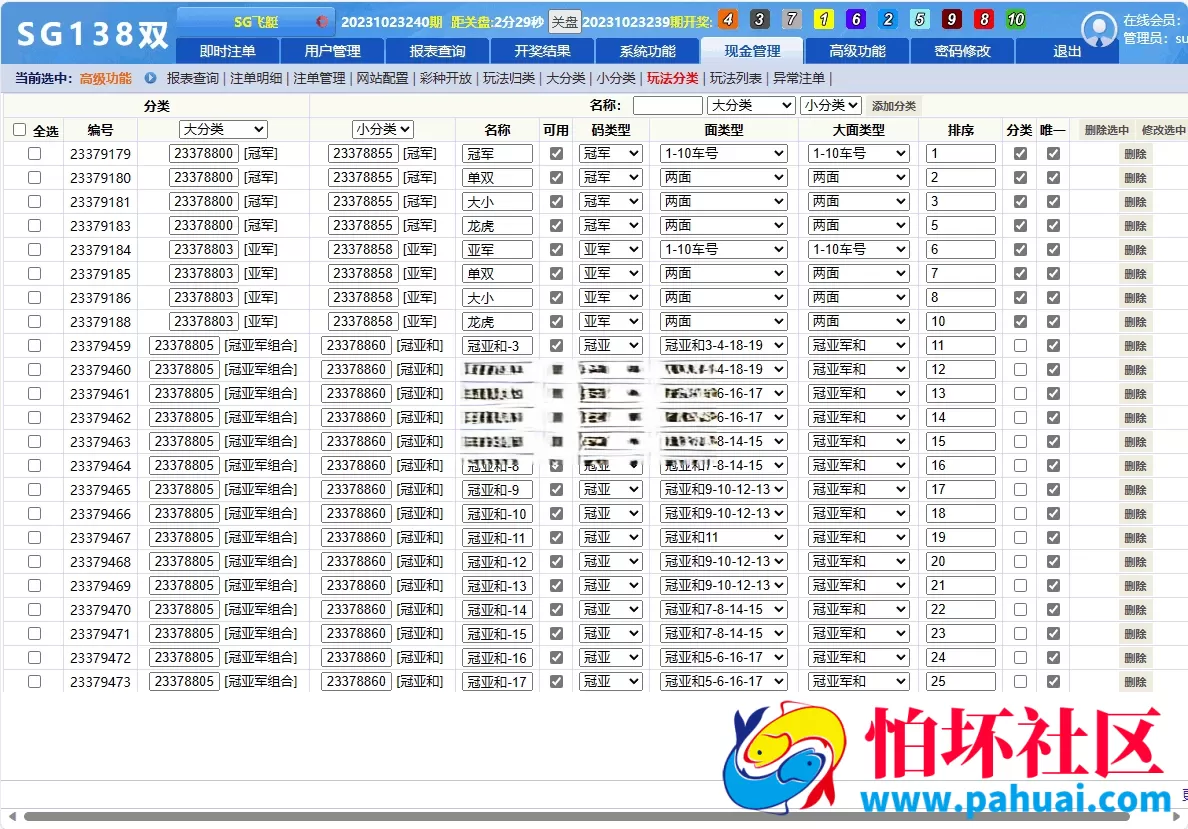Select the row checkbox for 23379184
The height and width of the screenshot is (829, 1188).
pos(34,249)
